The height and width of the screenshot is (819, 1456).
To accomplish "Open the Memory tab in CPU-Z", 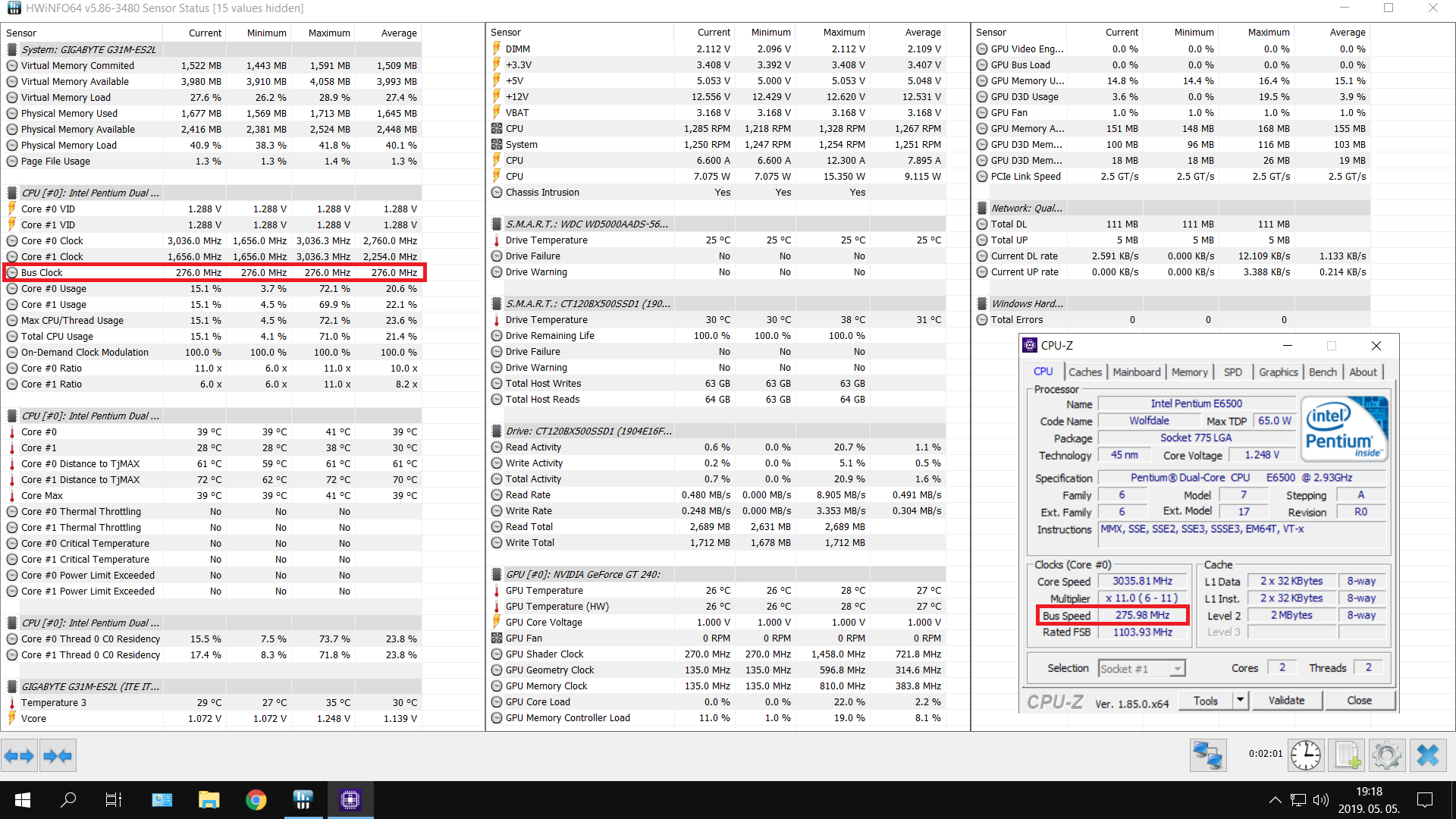I will (1190, 372).
